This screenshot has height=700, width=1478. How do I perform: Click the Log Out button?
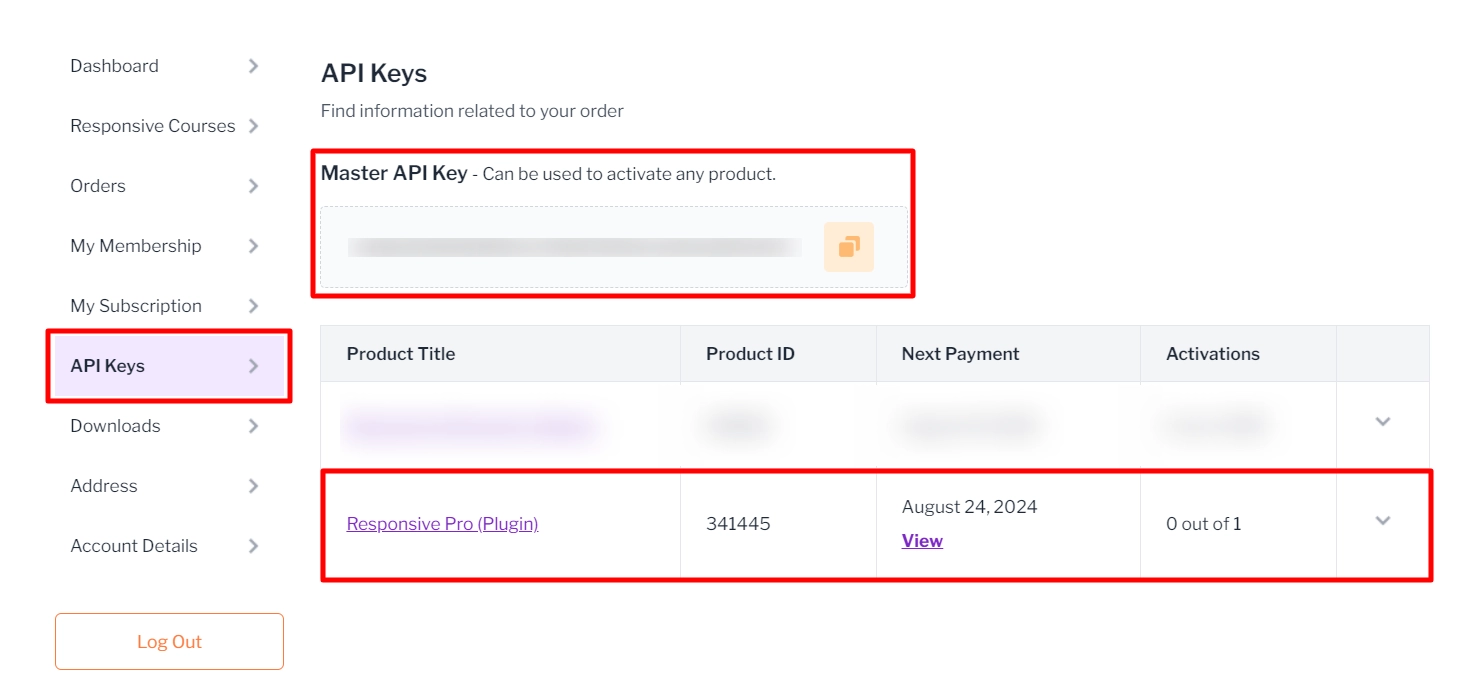168,641
